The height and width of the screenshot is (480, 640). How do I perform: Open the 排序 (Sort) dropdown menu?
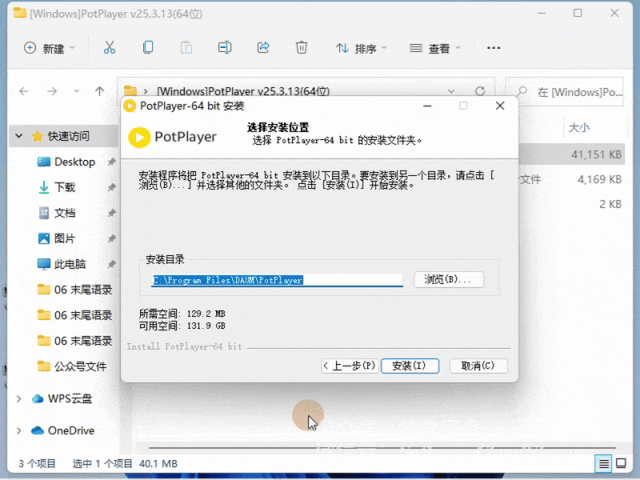pos(361,49)
